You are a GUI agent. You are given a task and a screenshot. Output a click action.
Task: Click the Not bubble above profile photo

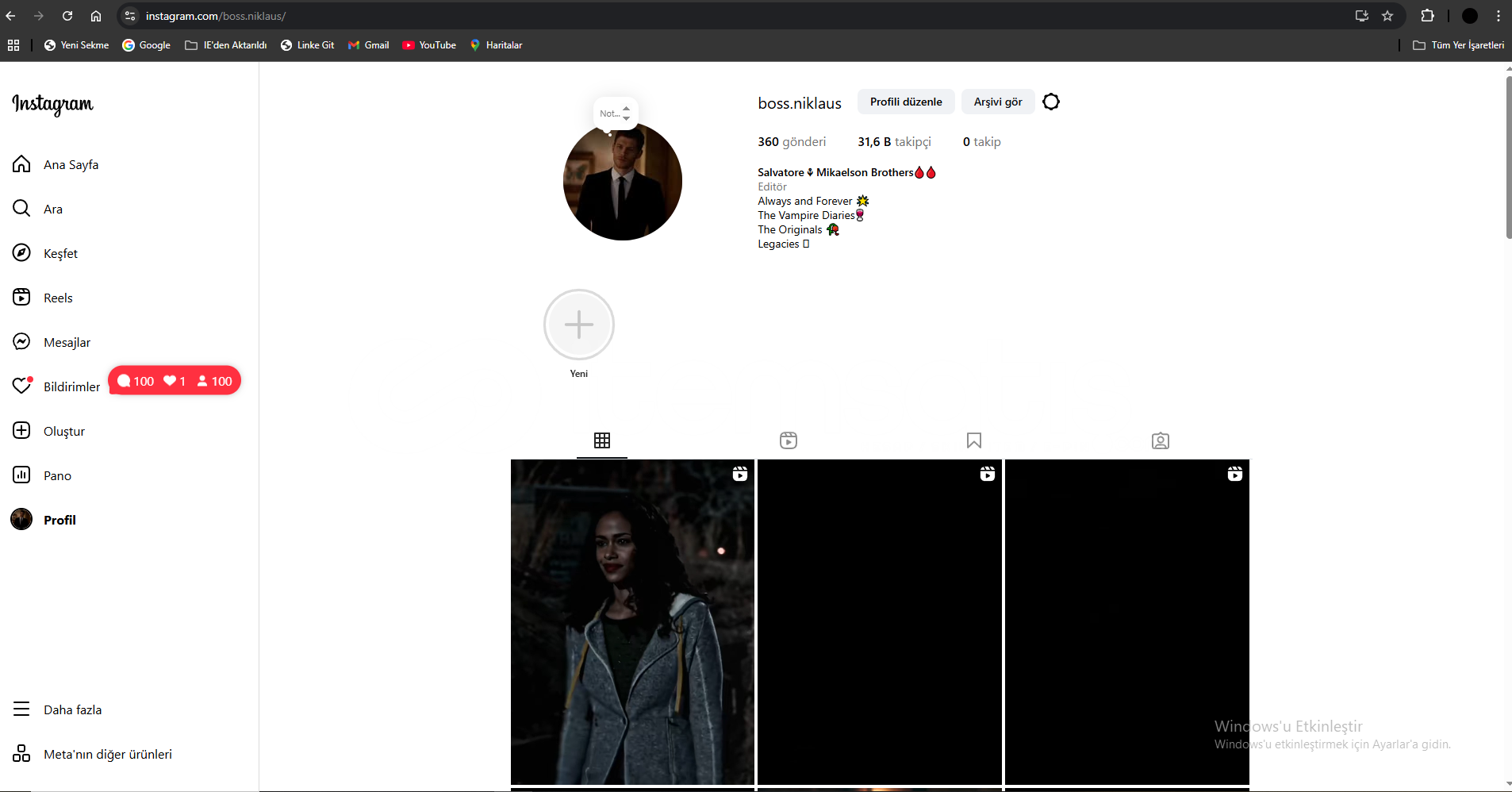616,113
